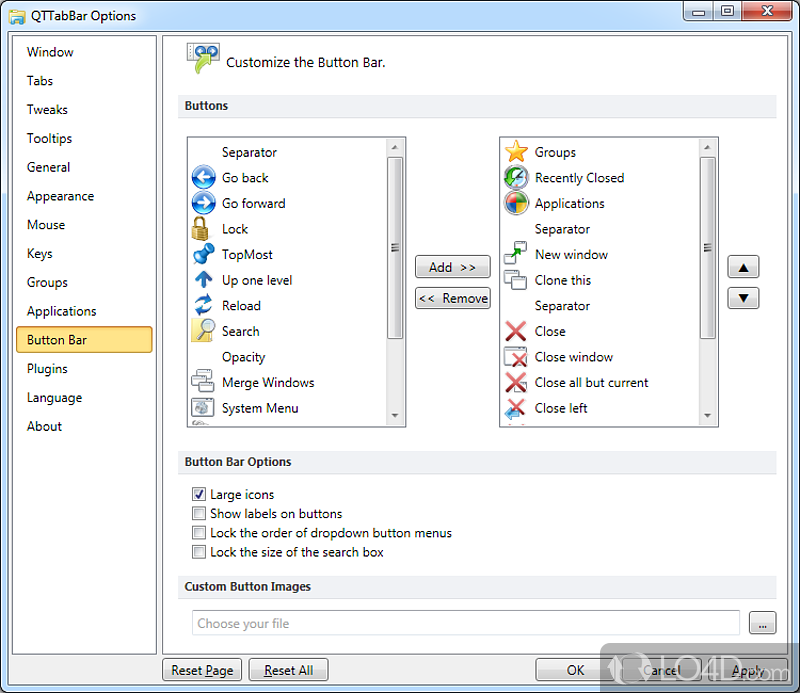Move selected button down with the down arrow

[x=743, y=298]
